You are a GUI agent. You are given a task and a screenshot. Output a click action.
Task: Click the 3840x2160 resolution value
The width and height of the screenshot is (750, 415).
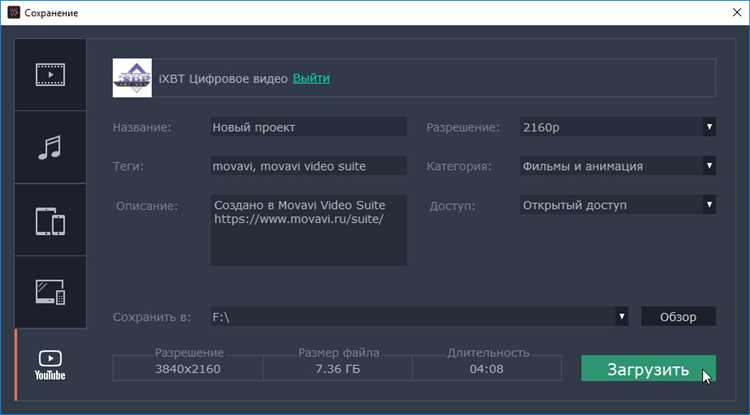click(188, 369)
